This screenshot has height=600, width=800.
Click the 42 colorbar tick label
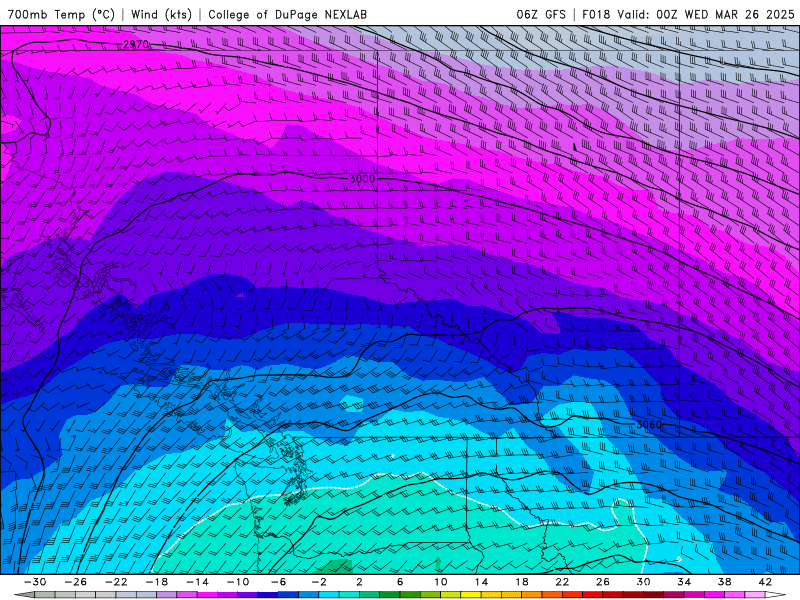765,582
